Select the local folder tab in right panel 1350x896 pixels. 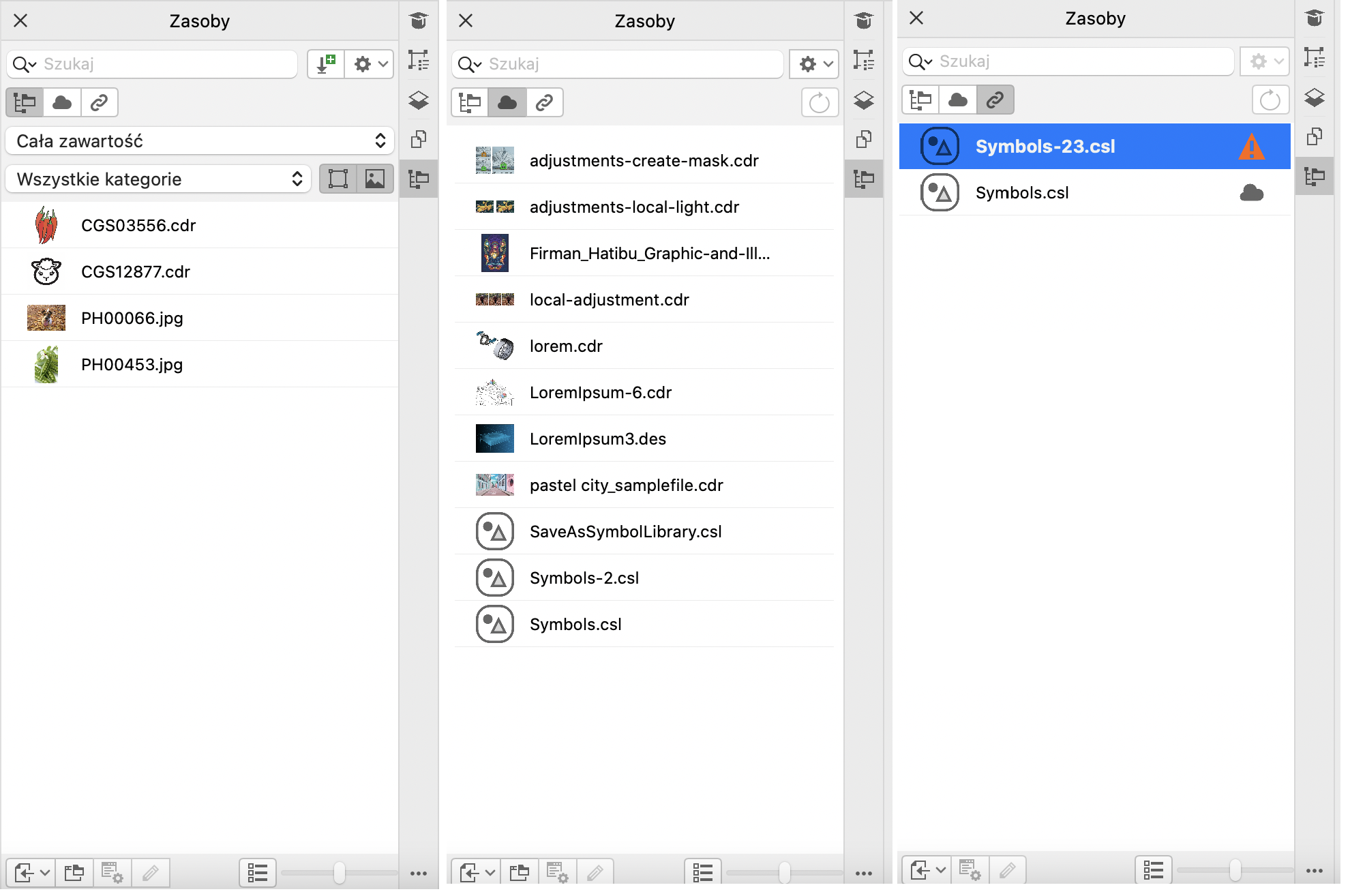(x=920, y=100)
